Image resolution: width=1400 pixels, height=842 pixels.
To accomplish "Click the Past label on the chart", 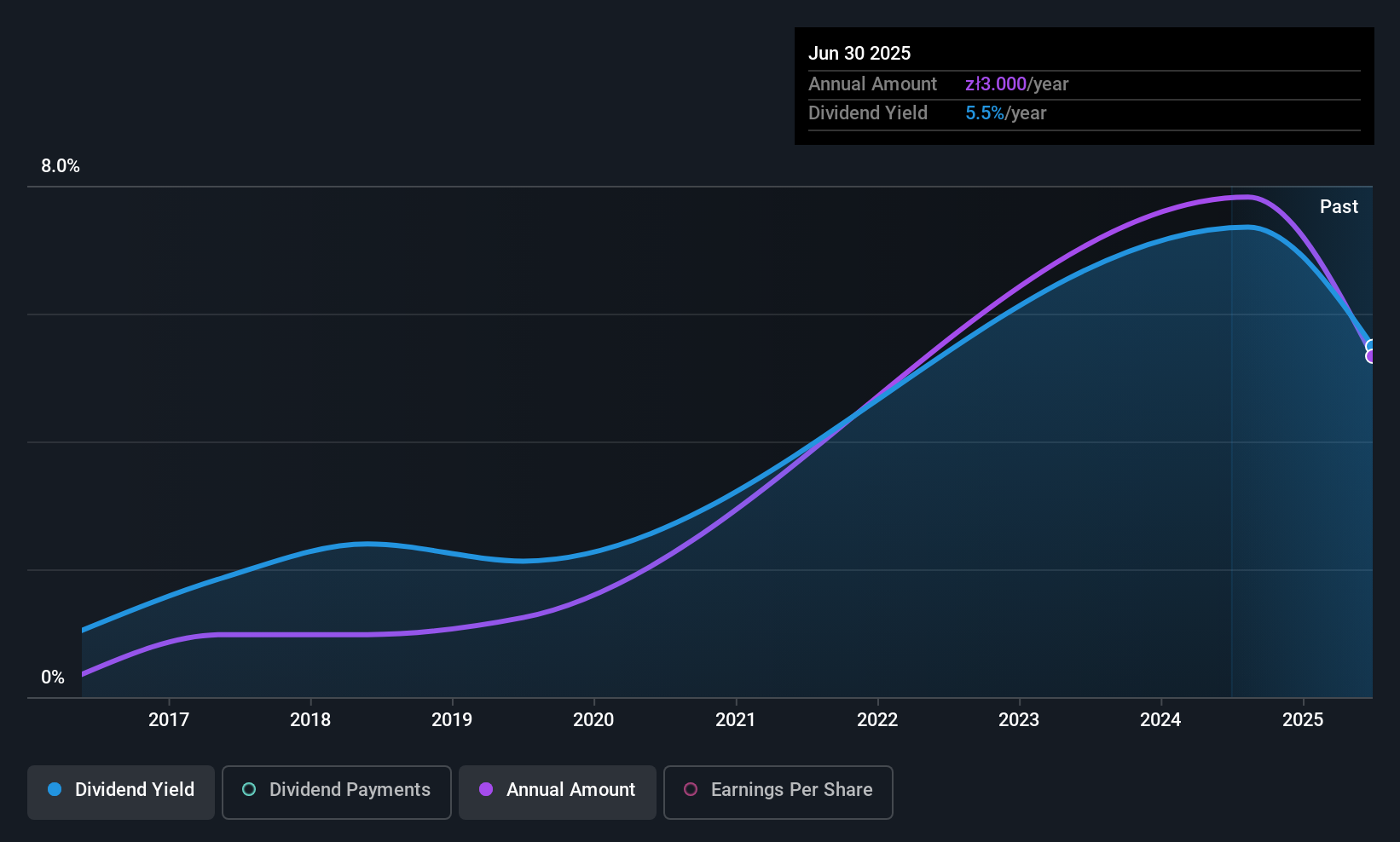I will pyautogui.click(x=1339, y=206).
